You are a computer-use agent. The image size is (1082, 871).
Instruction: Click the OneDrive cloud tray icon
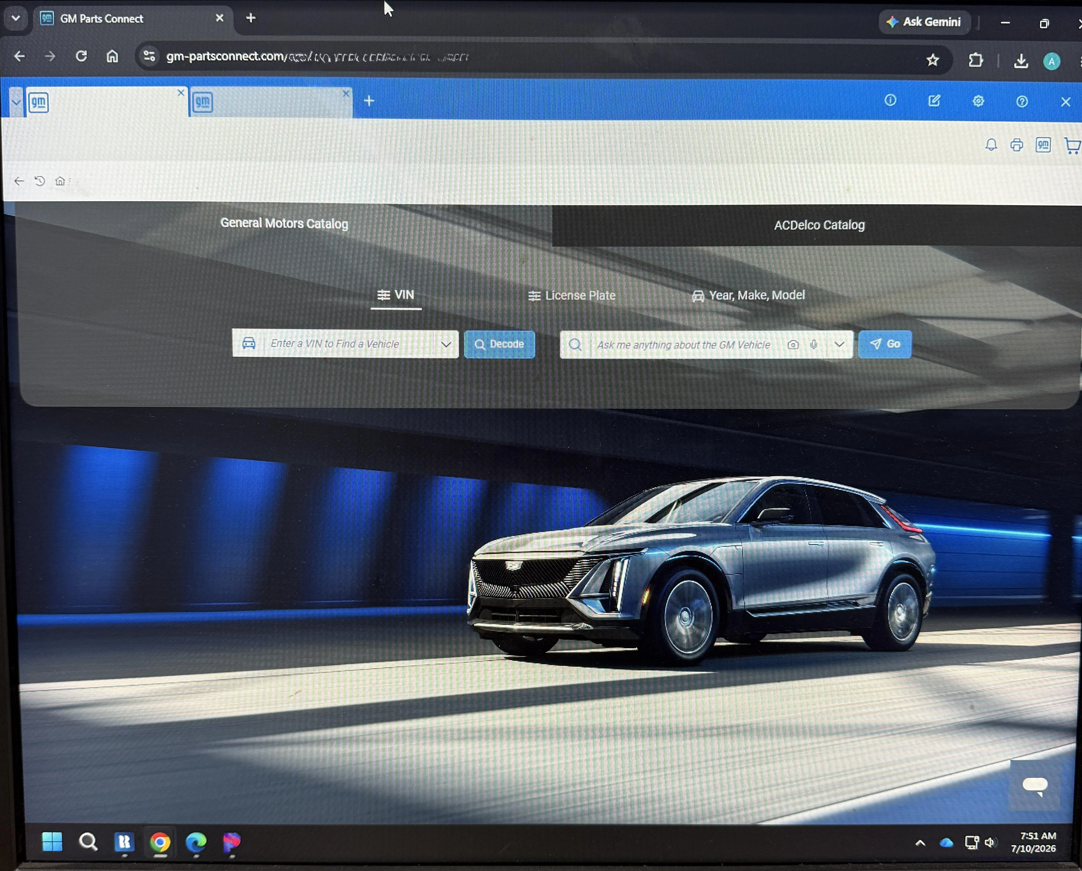(x=946, y=843)
